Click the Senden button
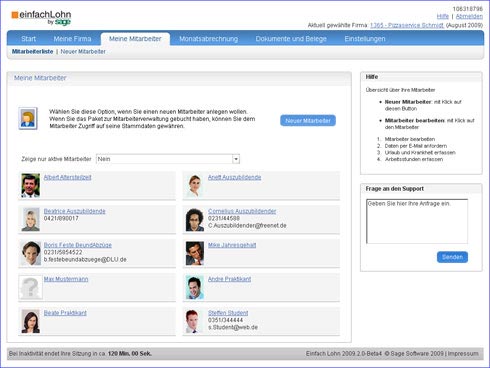The height and width of the screenshot is (368, 490). click(x=452, y=257)
